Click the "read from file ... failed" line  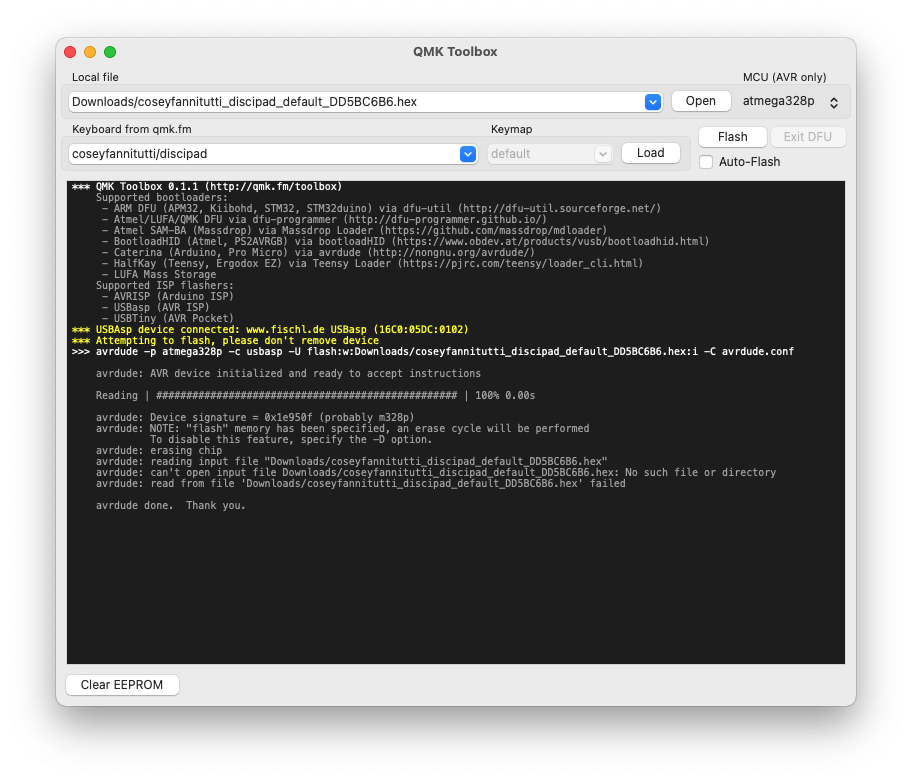(361, 483)
